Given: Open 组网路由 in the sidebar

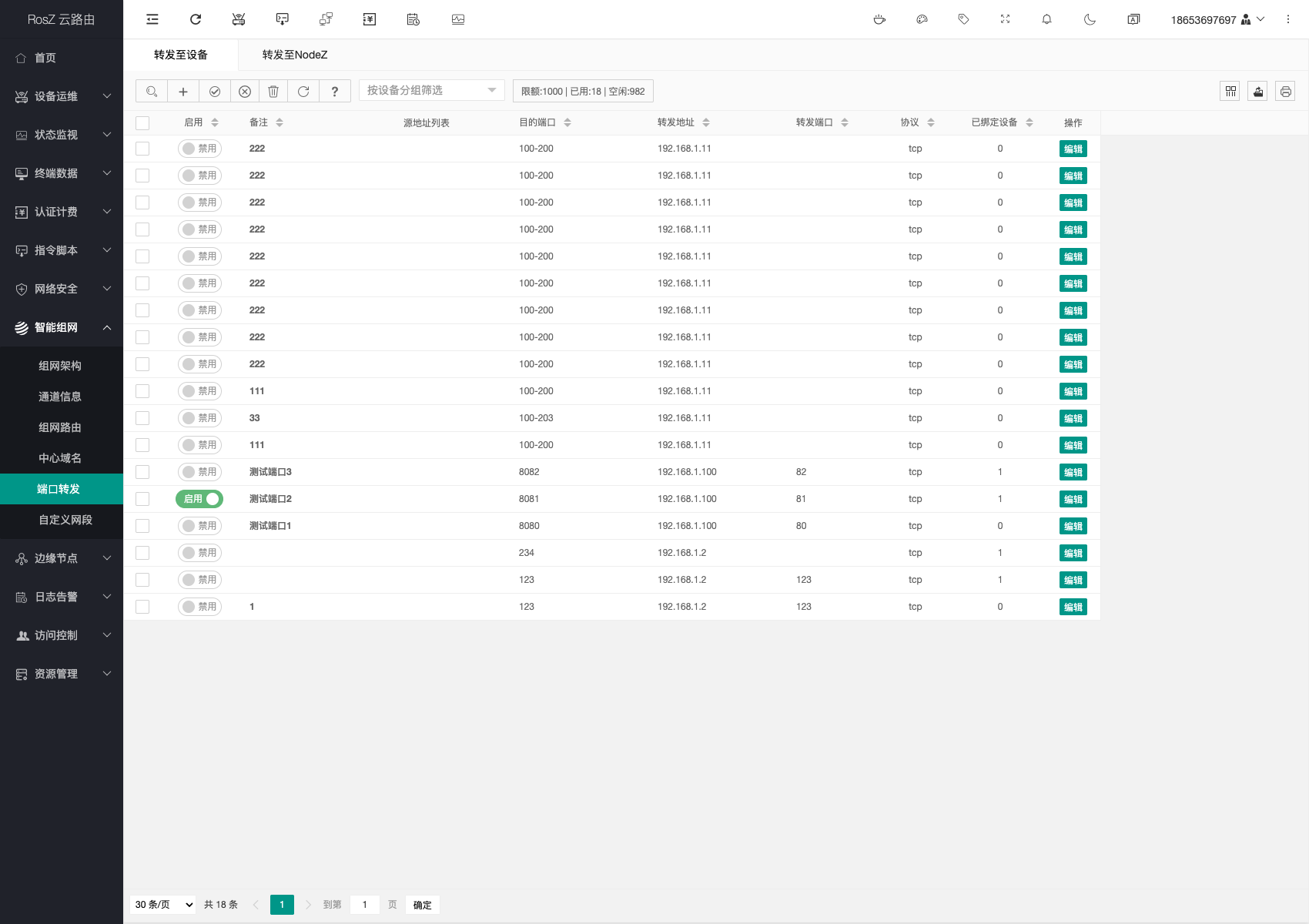Looking at the screenshot, I should coord(60,427).
